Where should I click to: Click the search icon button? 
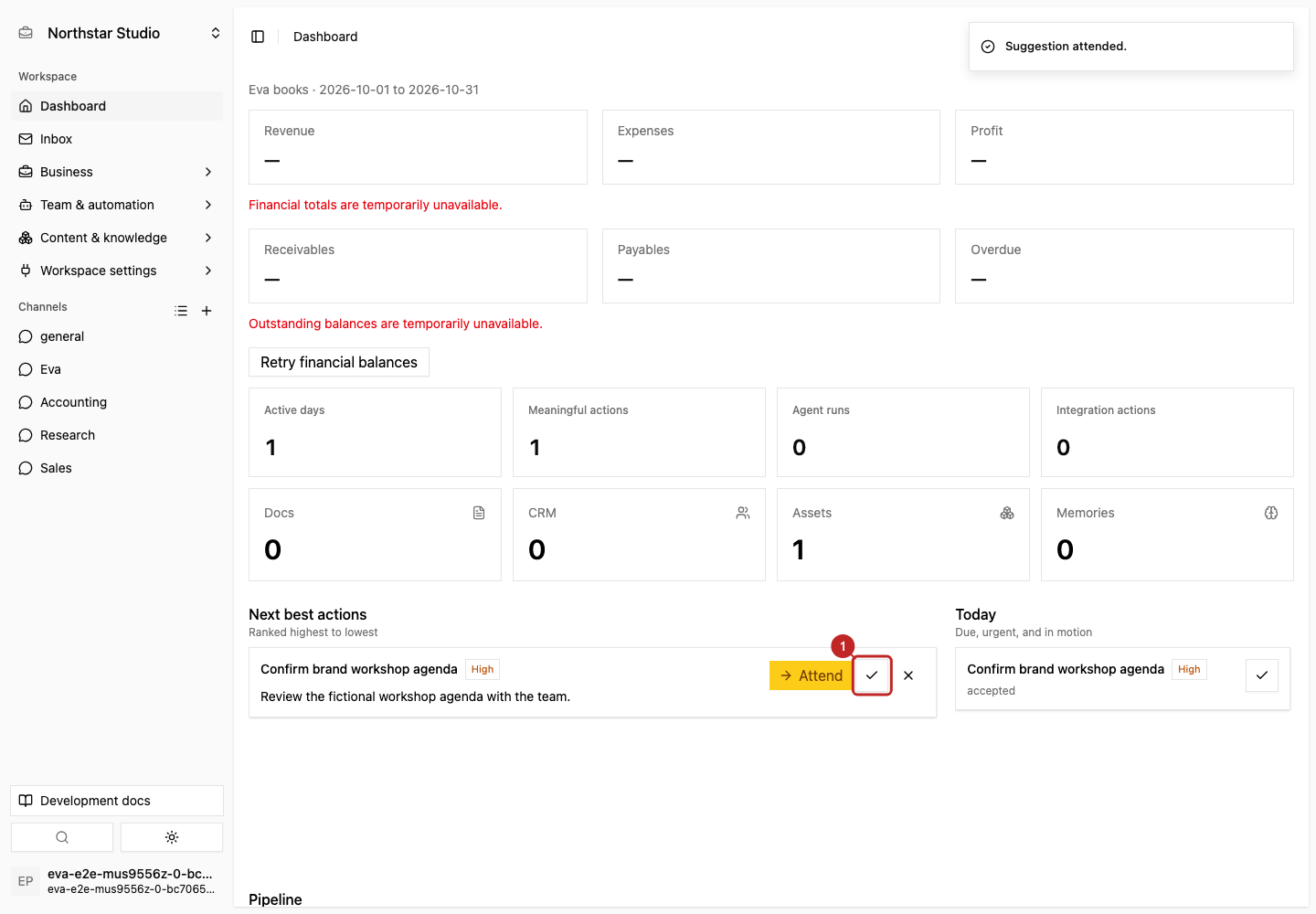(x=62, y=837)
